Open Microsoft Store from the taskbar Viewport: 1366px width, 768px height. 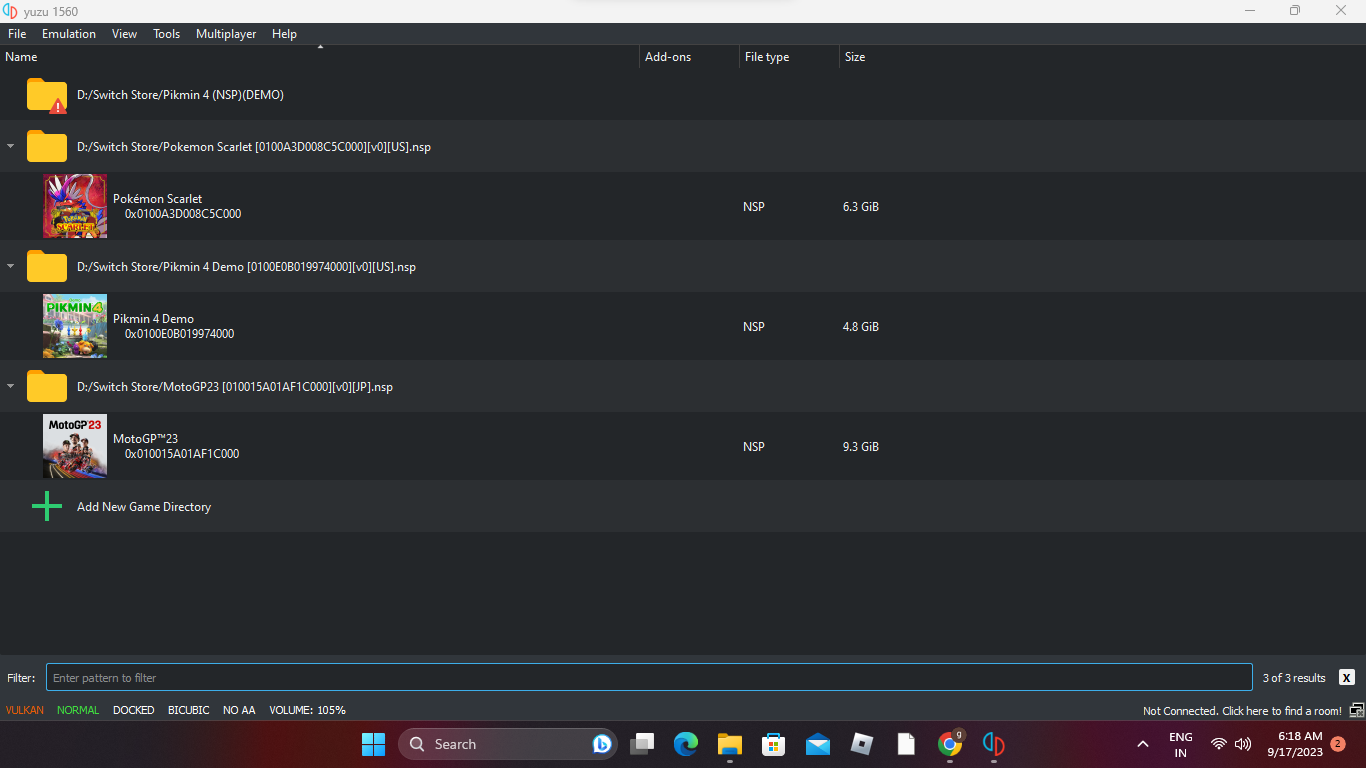point(774,744)
